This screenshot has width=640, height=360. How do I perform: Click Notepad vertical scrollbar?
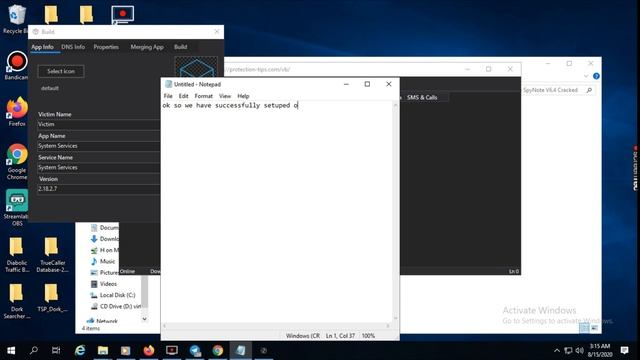(395, 211)
